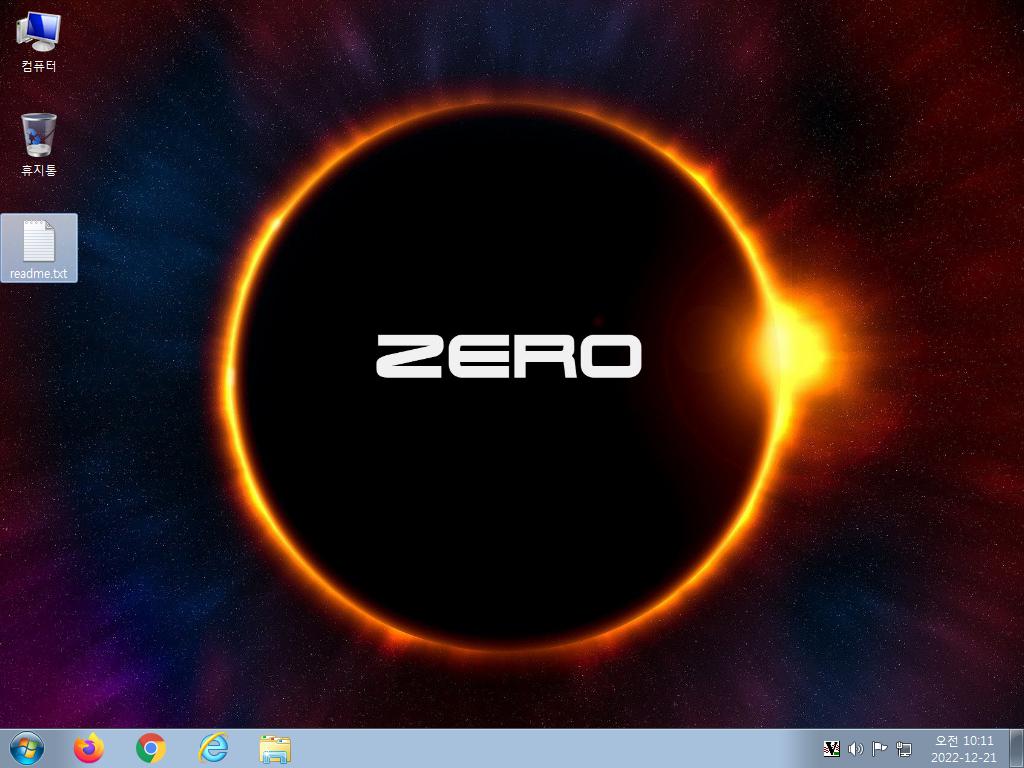Launch Firefox from the taskbar
This screenshot has height=768, width=1024.
pyautogui.click(x=89, y=748)
